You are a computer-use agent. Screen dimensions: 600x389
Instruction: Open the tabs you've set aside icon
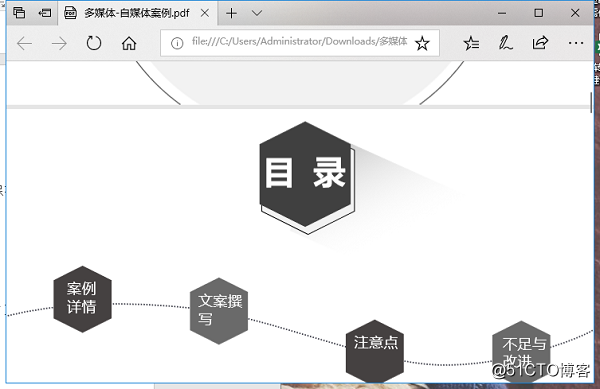pos(19,13)
